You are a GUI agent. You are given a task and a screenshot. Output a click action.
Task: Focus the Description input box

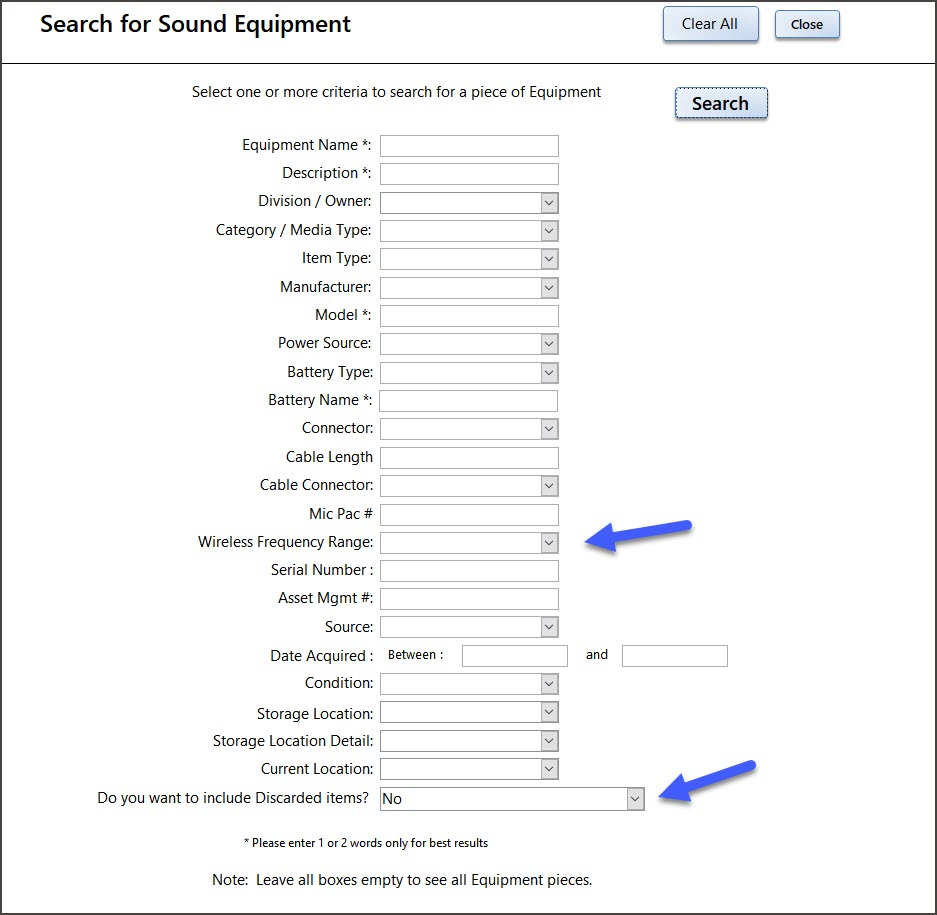click(469, 174)
